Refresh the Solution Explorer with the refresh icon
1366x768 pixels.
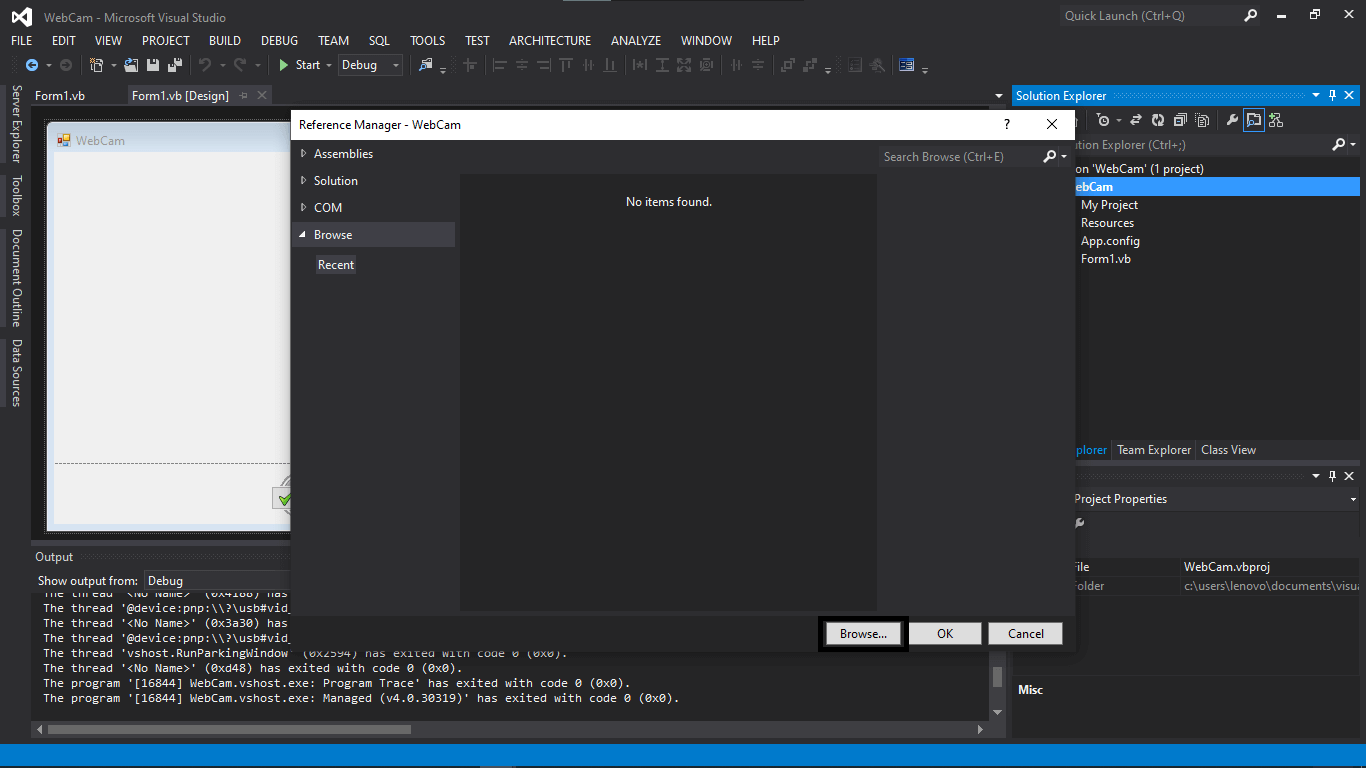click(1157, 120)
